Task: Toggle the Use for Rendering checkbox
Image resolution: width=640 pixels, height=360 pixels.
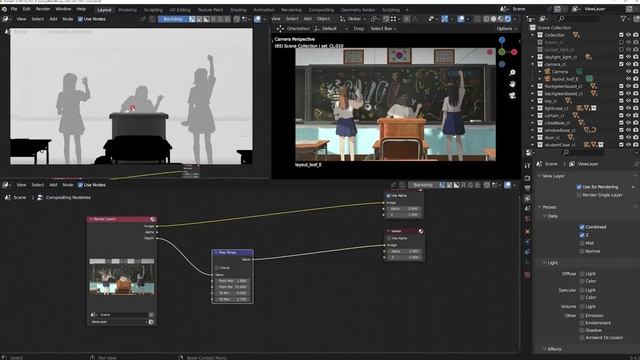Action: tap(579, 187)
